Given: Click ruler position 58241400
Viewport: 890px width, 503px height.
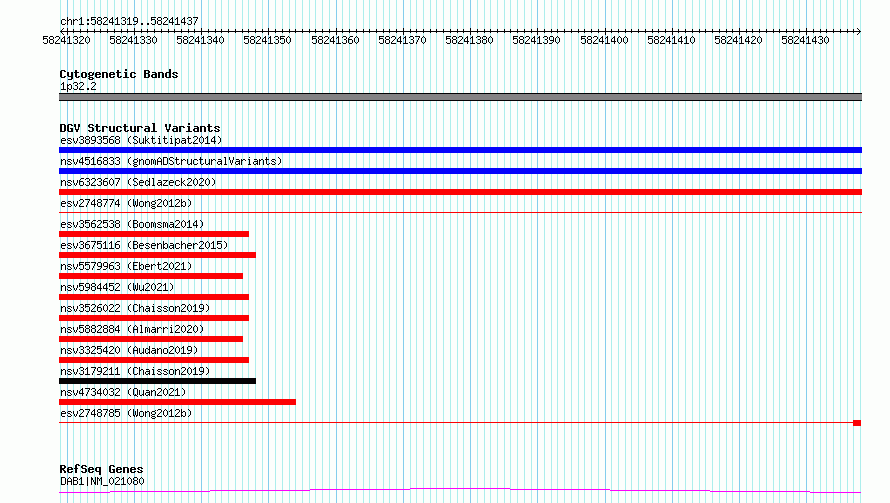Looking at the screenshot, I should coord(604,40).
